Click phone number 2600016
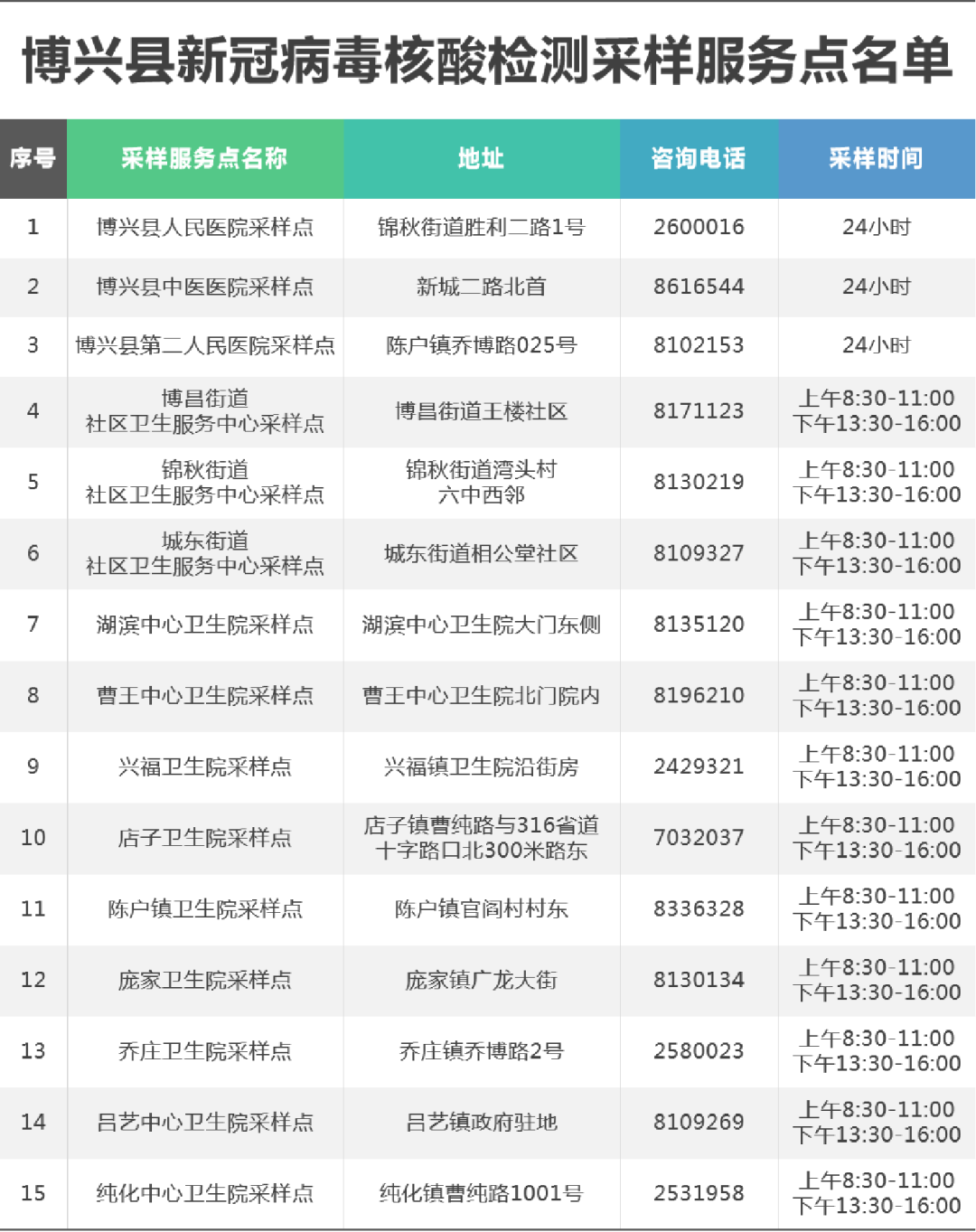Screen dimensions: 976x1232 (699, 228)
